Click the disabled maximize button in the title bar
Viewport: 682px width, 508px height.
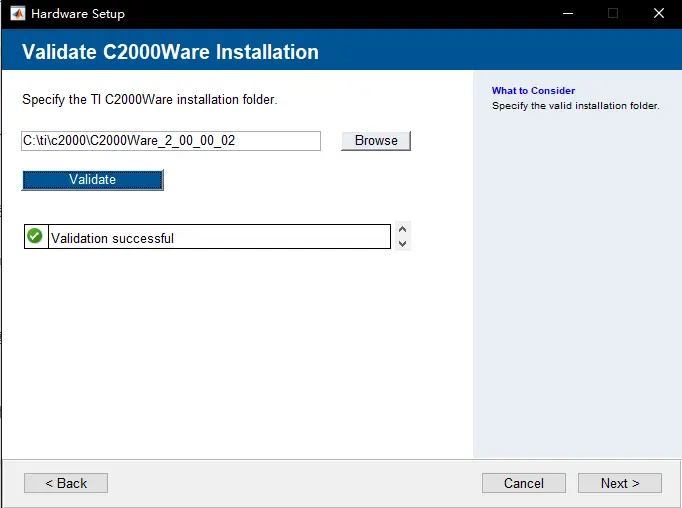click(613, 13)
